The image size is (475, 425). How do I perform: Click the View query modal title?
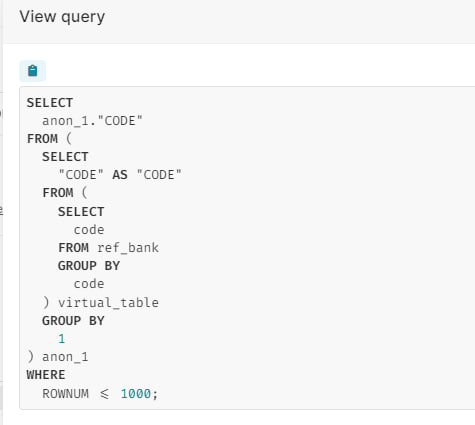(x=62, y=17)
